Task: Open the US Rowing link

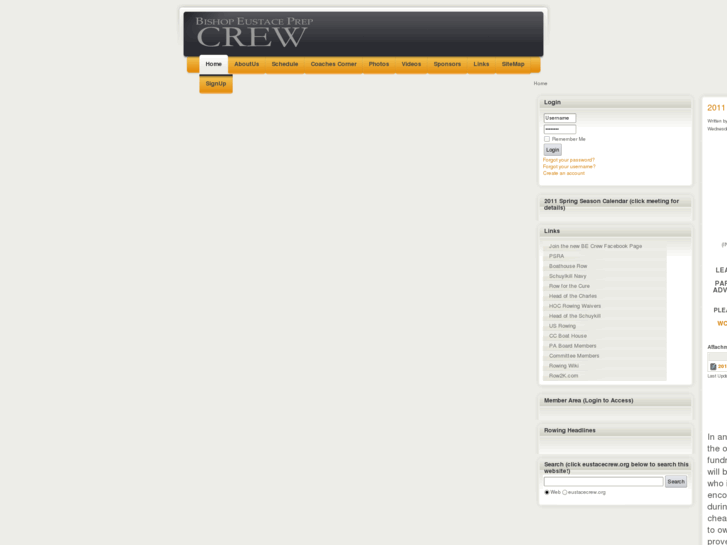Action: (562, 326)
